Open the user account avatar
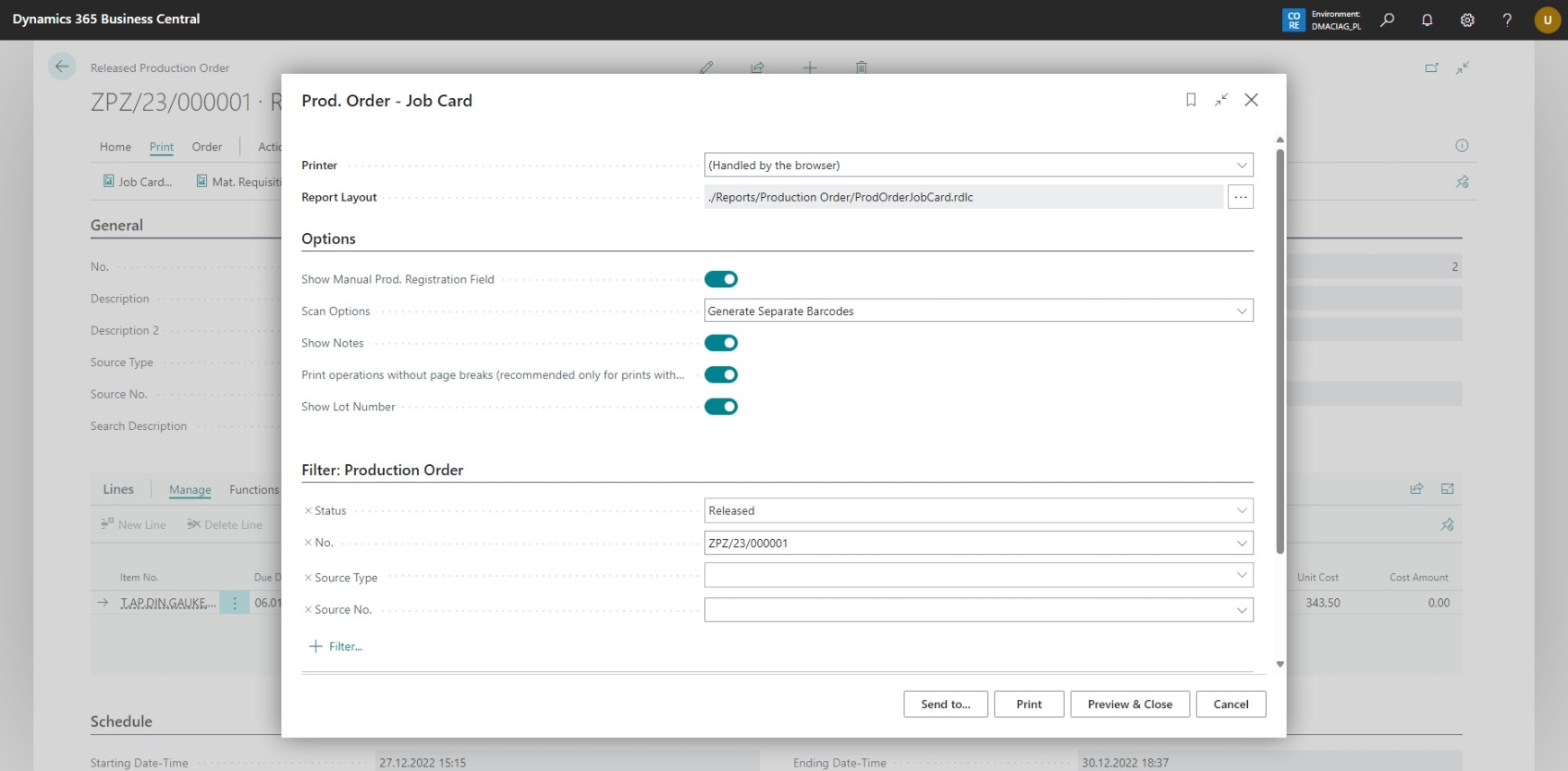 click(1547, 20)
